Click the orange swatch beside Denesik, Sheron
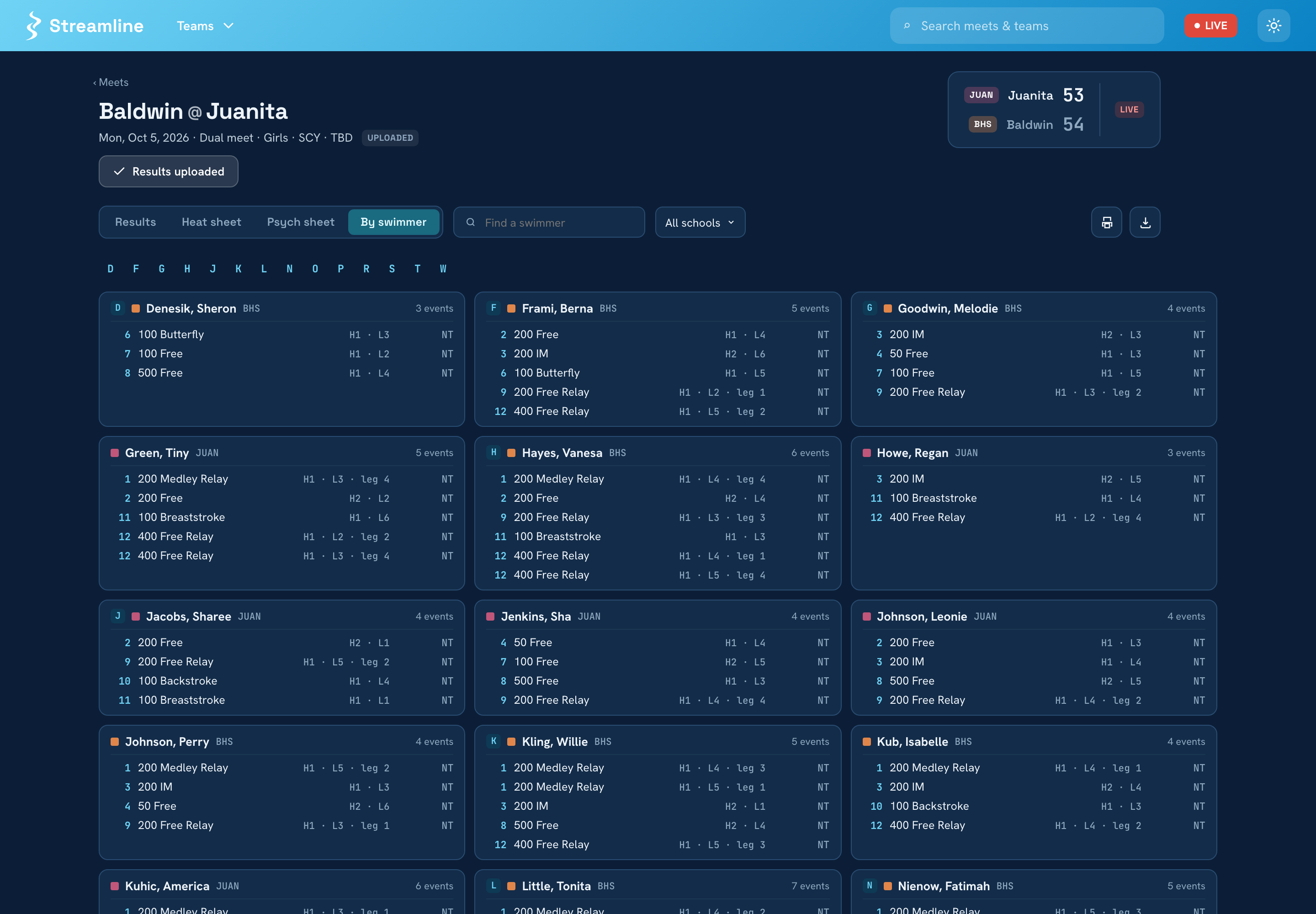 point(136,308)
